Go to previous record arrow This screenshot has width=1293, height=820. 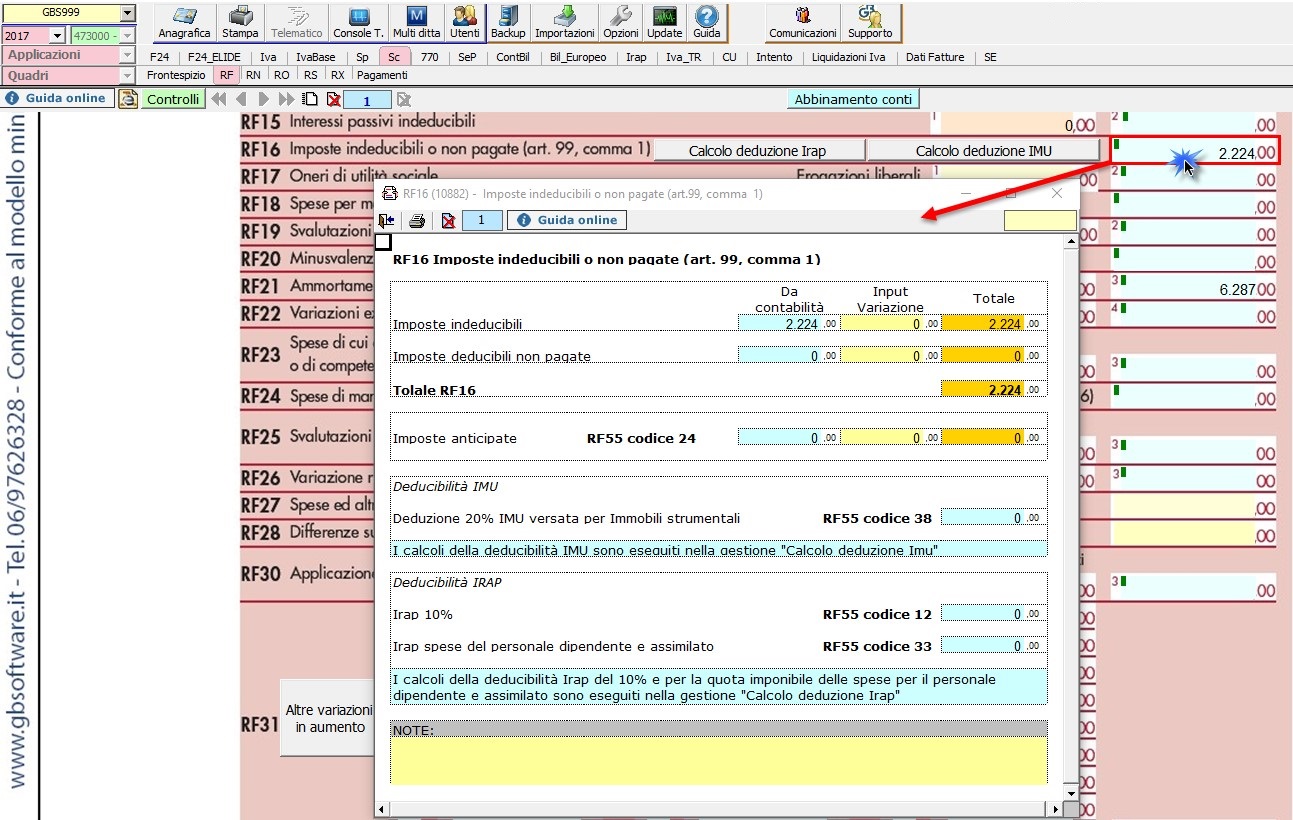pyautogui.click(x=241, y=99)
